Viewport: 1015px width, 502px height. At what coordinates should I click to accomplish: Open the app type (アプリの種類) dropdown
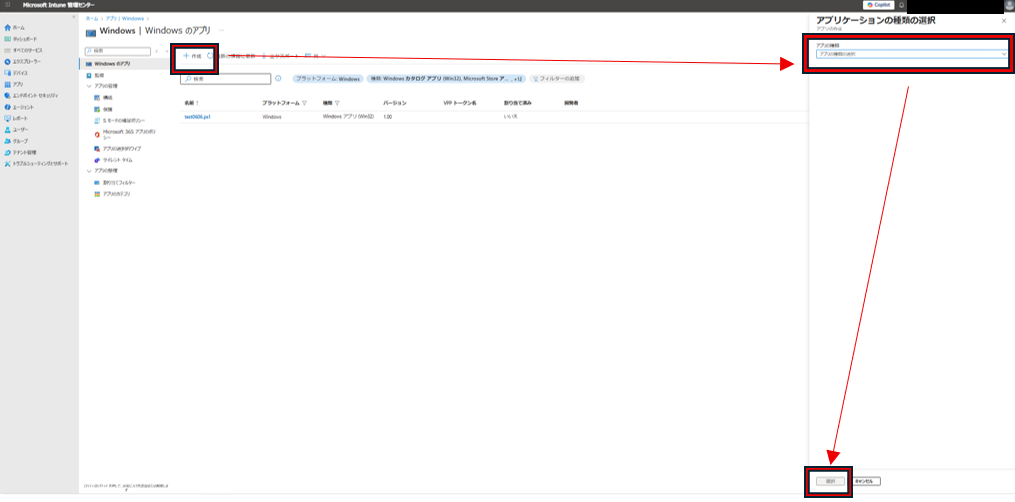click(x=910, y=54)
